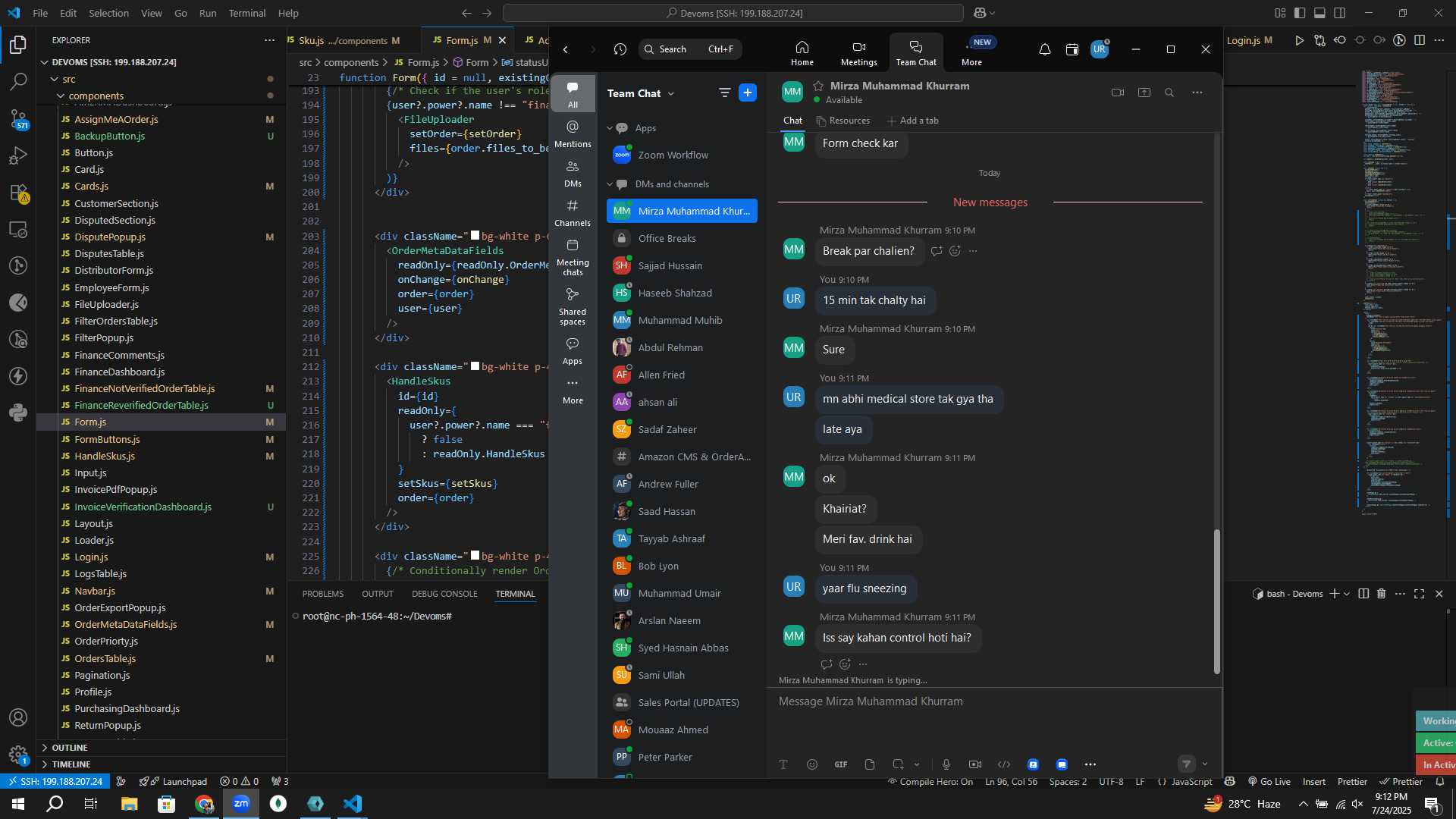This screenshot has height=819, width=1456.
Task: Expand the OUTLINE section
Action: point(70,748)
